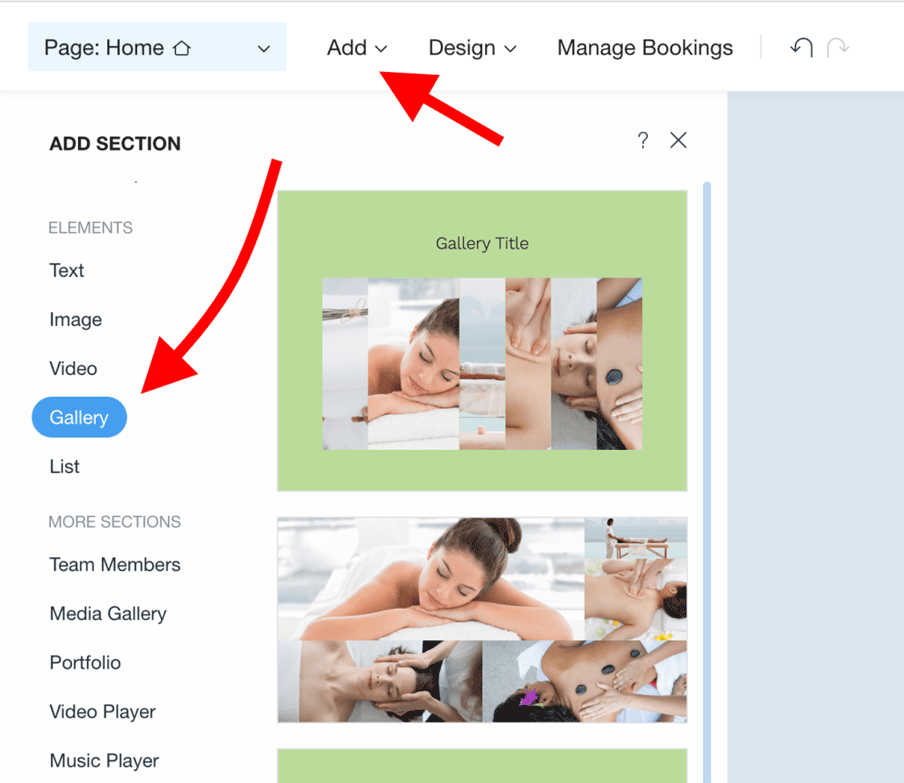Screen dimensions: 904x783
Task: Select List element in sidebar
Action: pyautogui.click(x=65, y=466)
